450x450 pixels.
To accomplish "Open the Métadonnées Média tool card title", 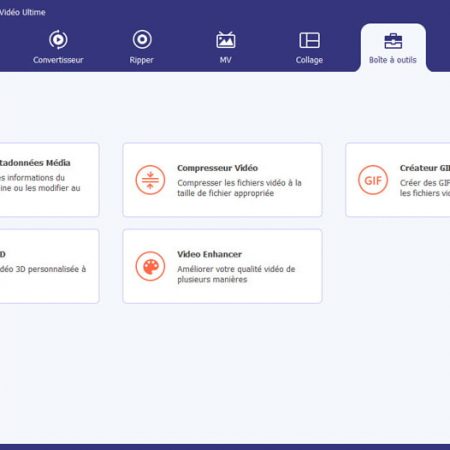I will coord(35,163).
